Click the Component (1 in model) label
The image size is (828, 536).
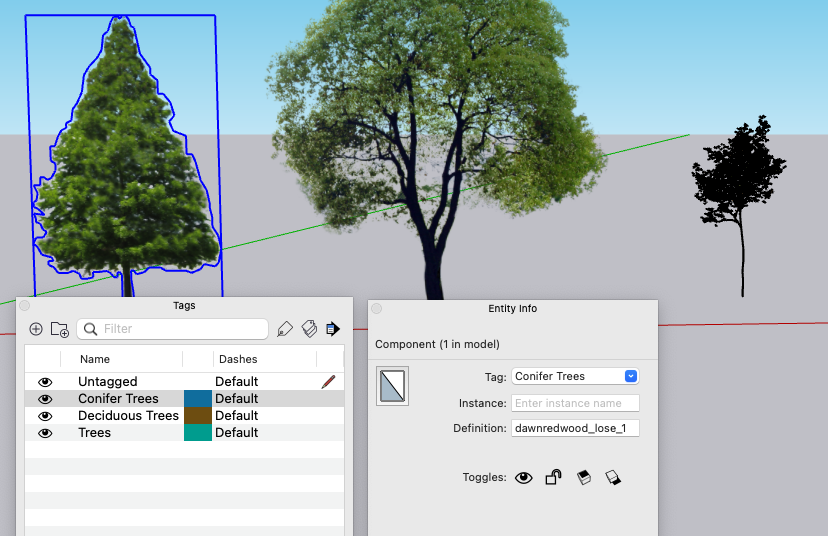coord(437,344)
